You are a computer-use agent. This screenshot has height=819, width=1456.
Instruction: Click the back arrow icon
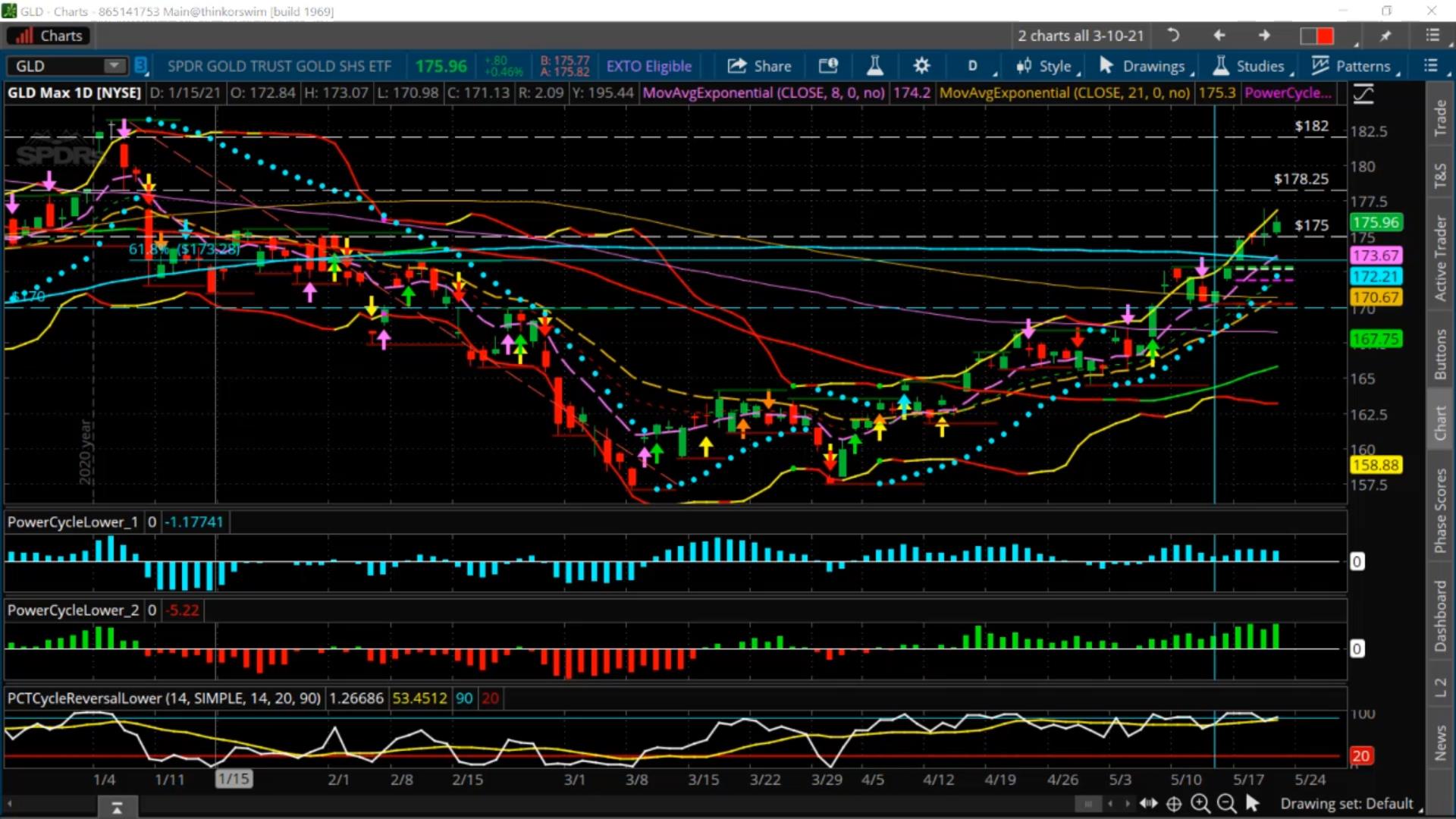[x=1219, y=36]
